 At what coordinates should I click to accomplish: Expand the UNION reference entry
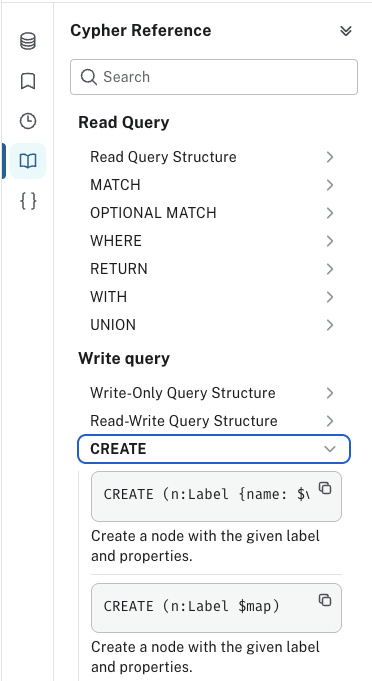pos(214,325)
